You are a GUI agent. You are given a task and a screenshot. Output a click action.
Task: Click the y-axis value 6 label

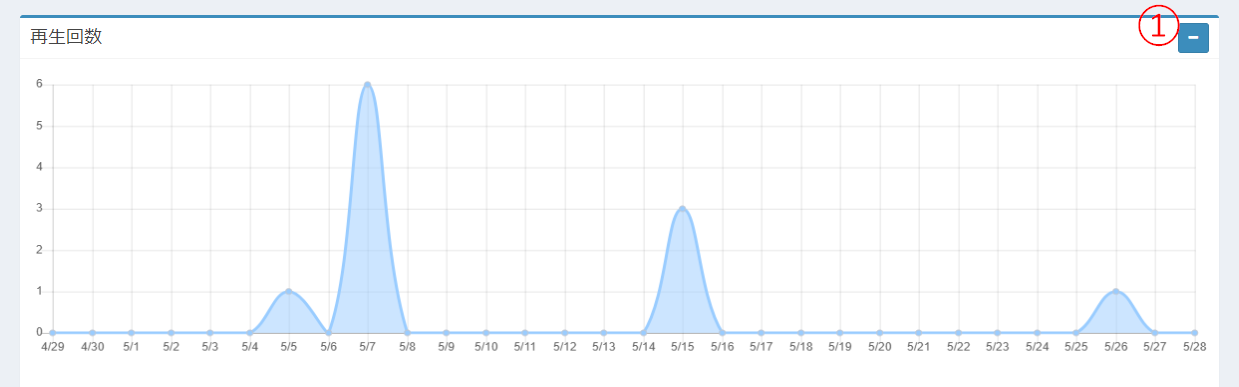pos(39,84)
